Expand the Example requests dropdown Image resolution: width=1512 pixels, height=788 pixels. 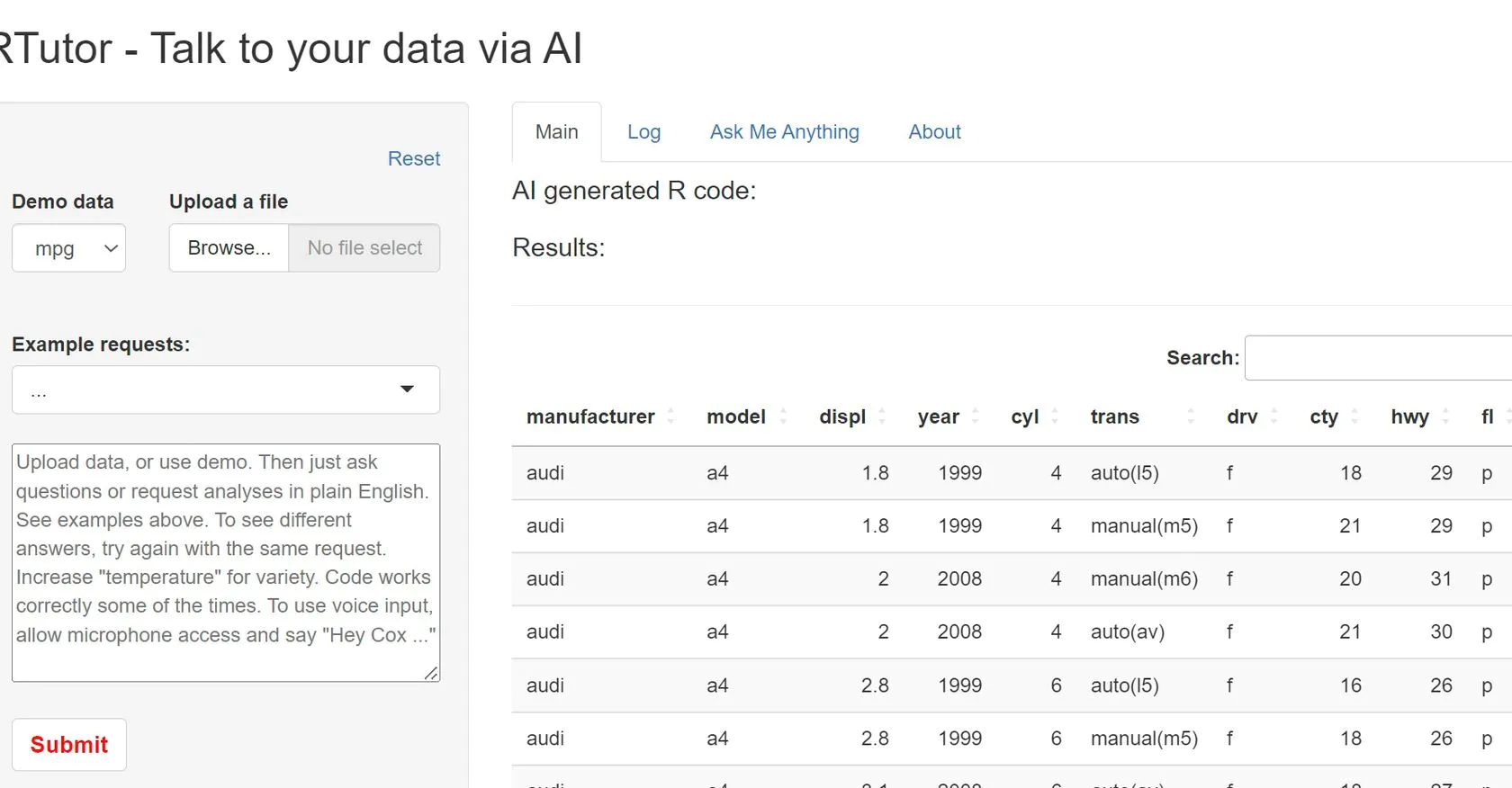click(226, 390)
